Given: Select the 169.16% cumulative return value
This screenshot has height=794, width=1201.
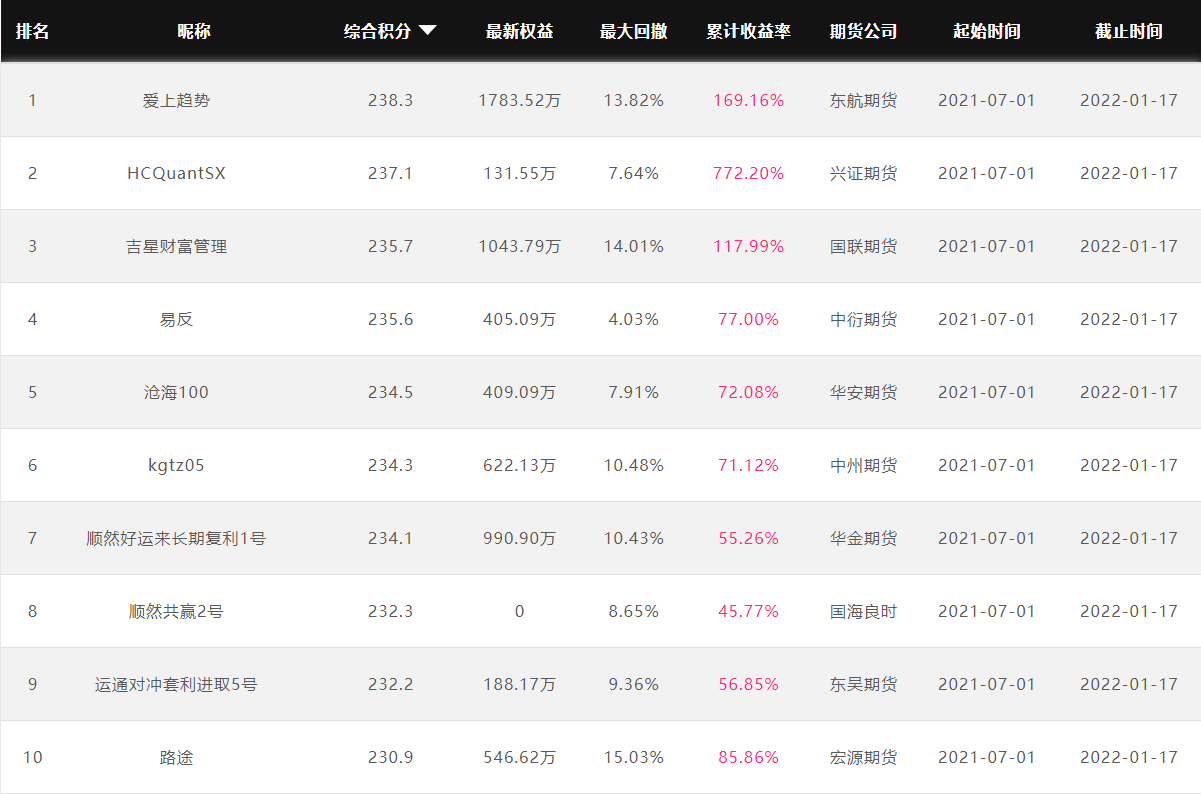Looking at the screenshot, I should point(748,100).
